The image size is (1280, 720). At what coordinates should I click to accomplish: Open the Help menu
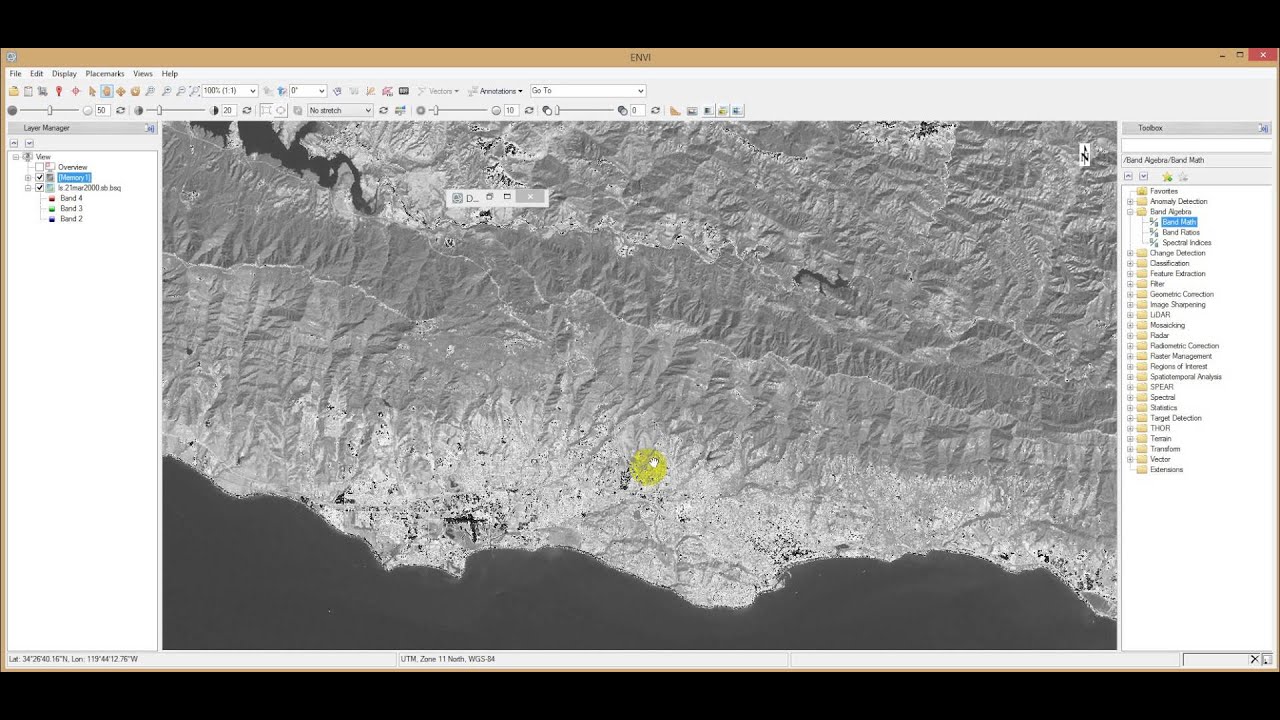pyautogui.click(x=170, y=74)
